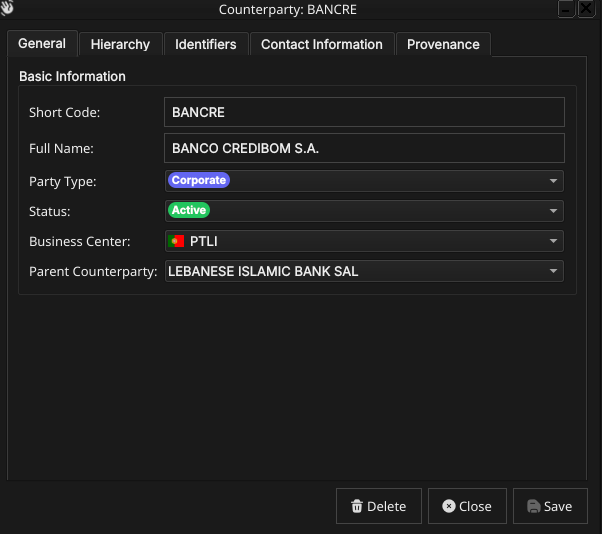Switch to the General tab
Screen dimensions: 602x534
pos(42,43)
